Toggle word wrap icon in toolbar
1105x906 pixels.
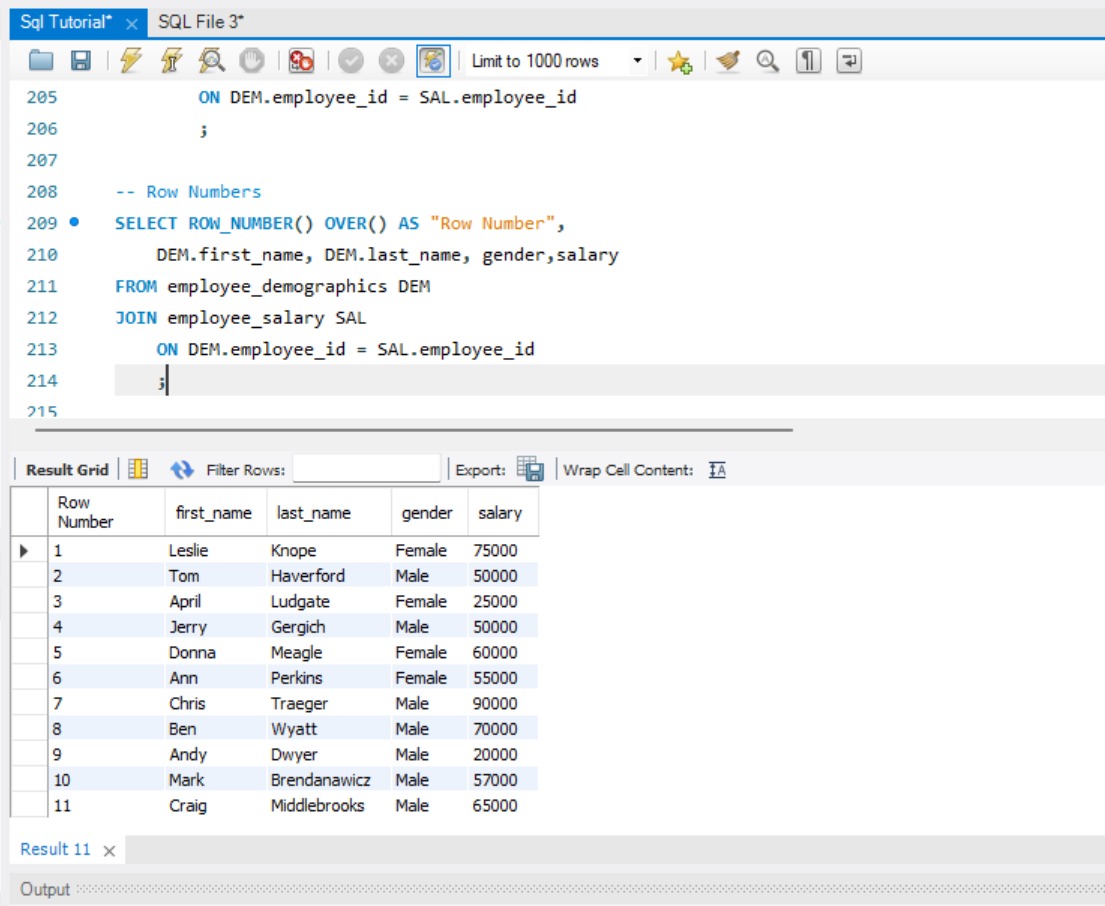[849, 61]
